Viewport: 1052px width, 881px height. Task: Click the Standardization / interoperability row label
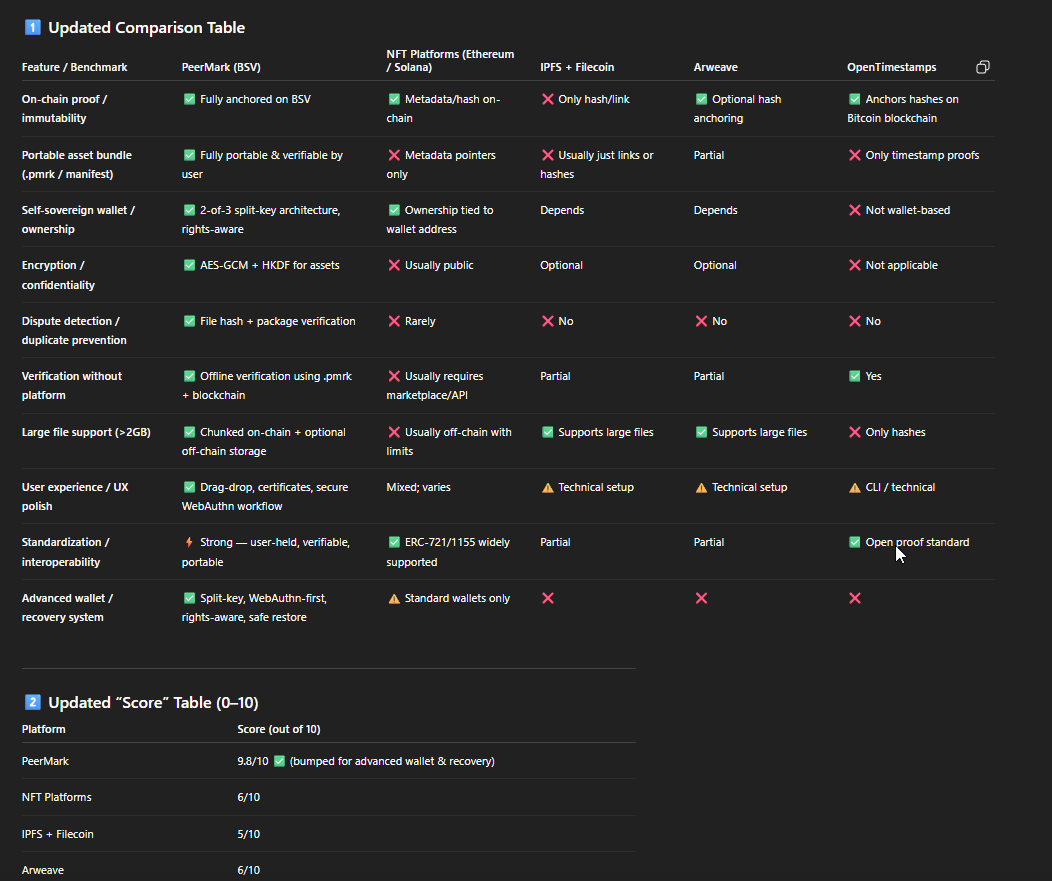pyautogui.click(x=65, y=552)
